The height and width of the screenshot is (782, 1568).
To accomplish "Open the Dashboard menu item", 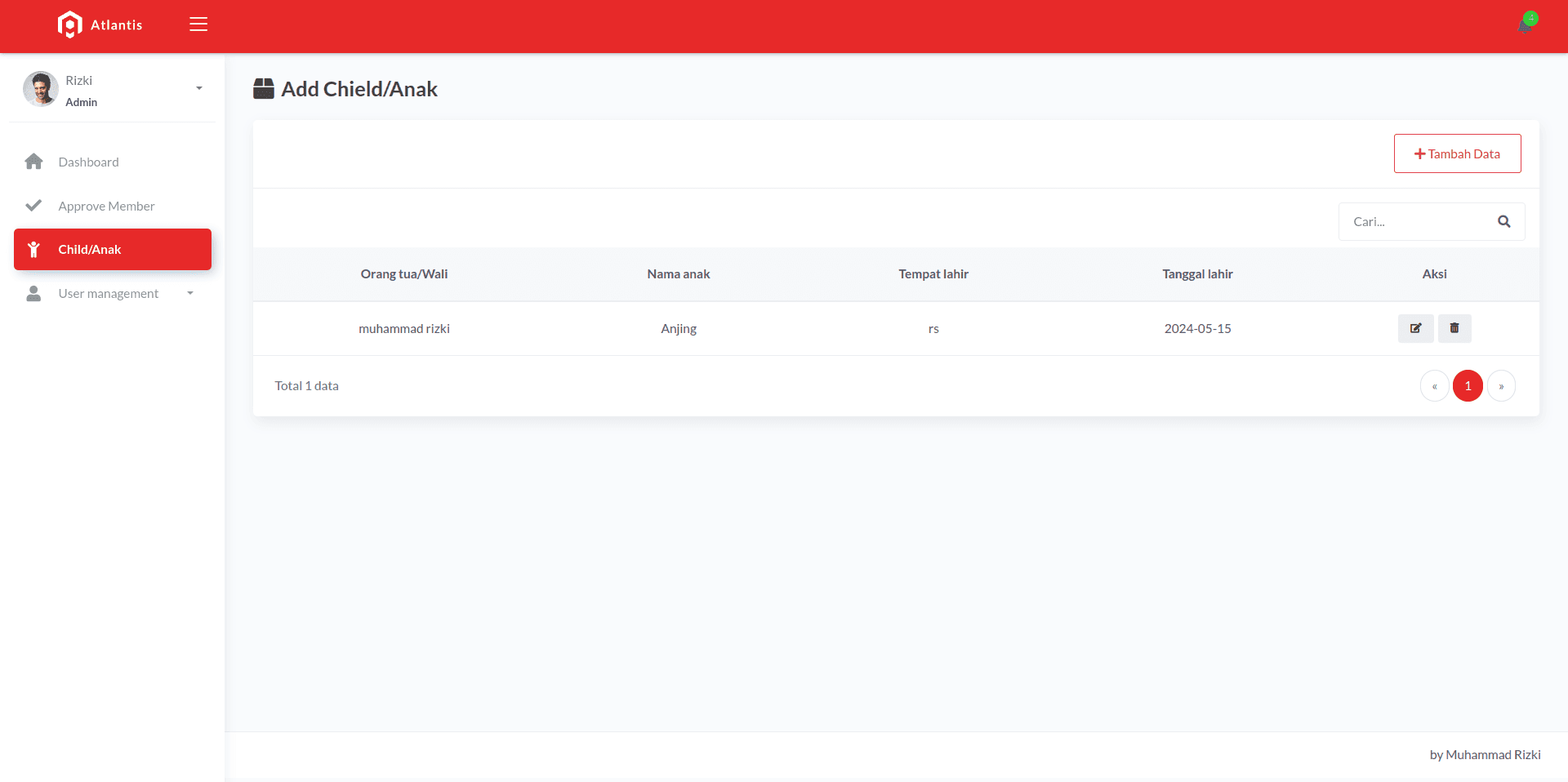I will click(x=89, y=162).
